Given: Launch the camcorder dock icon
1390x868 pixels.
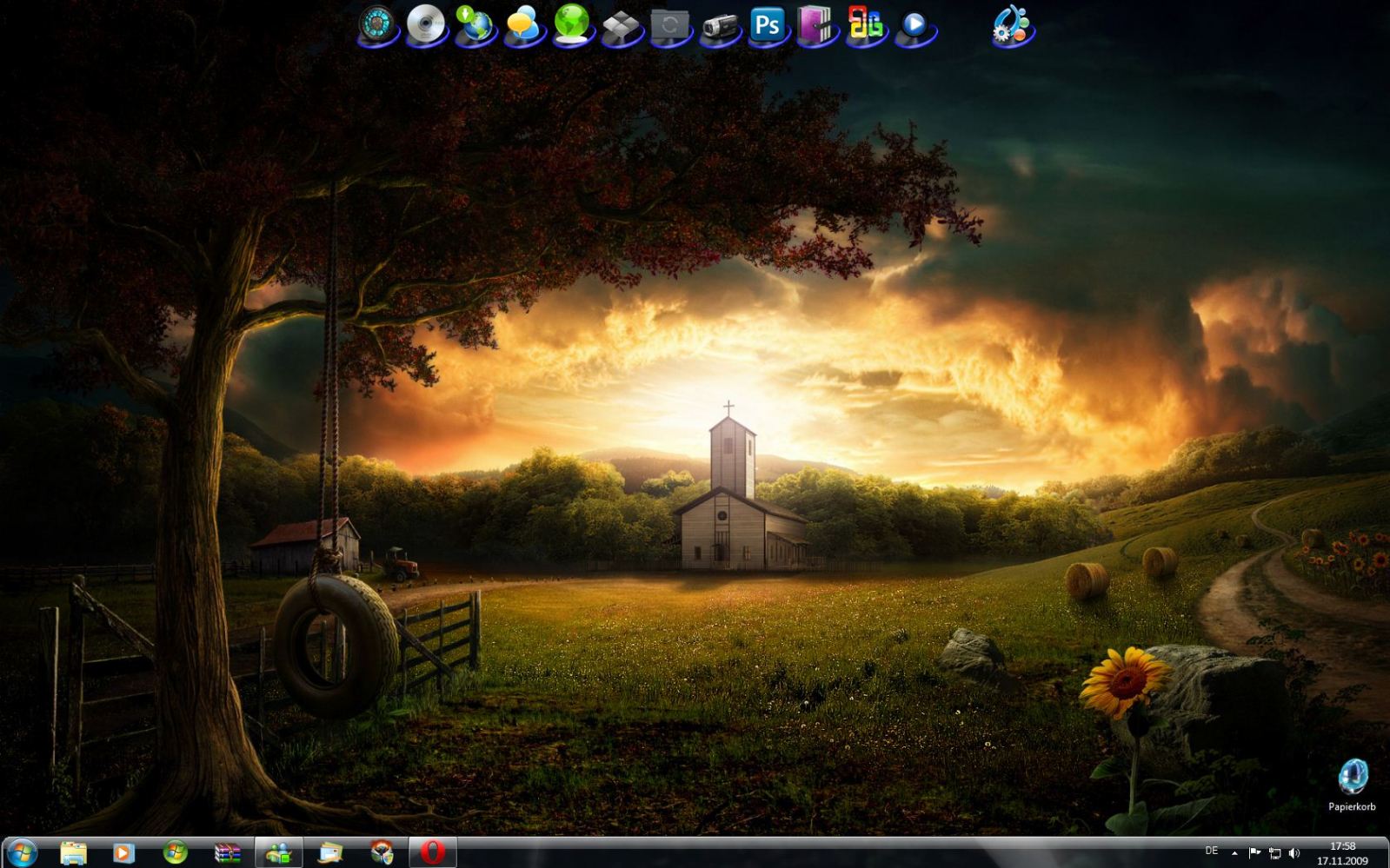Looking at the screenshot, I should (x=719, y=26).
